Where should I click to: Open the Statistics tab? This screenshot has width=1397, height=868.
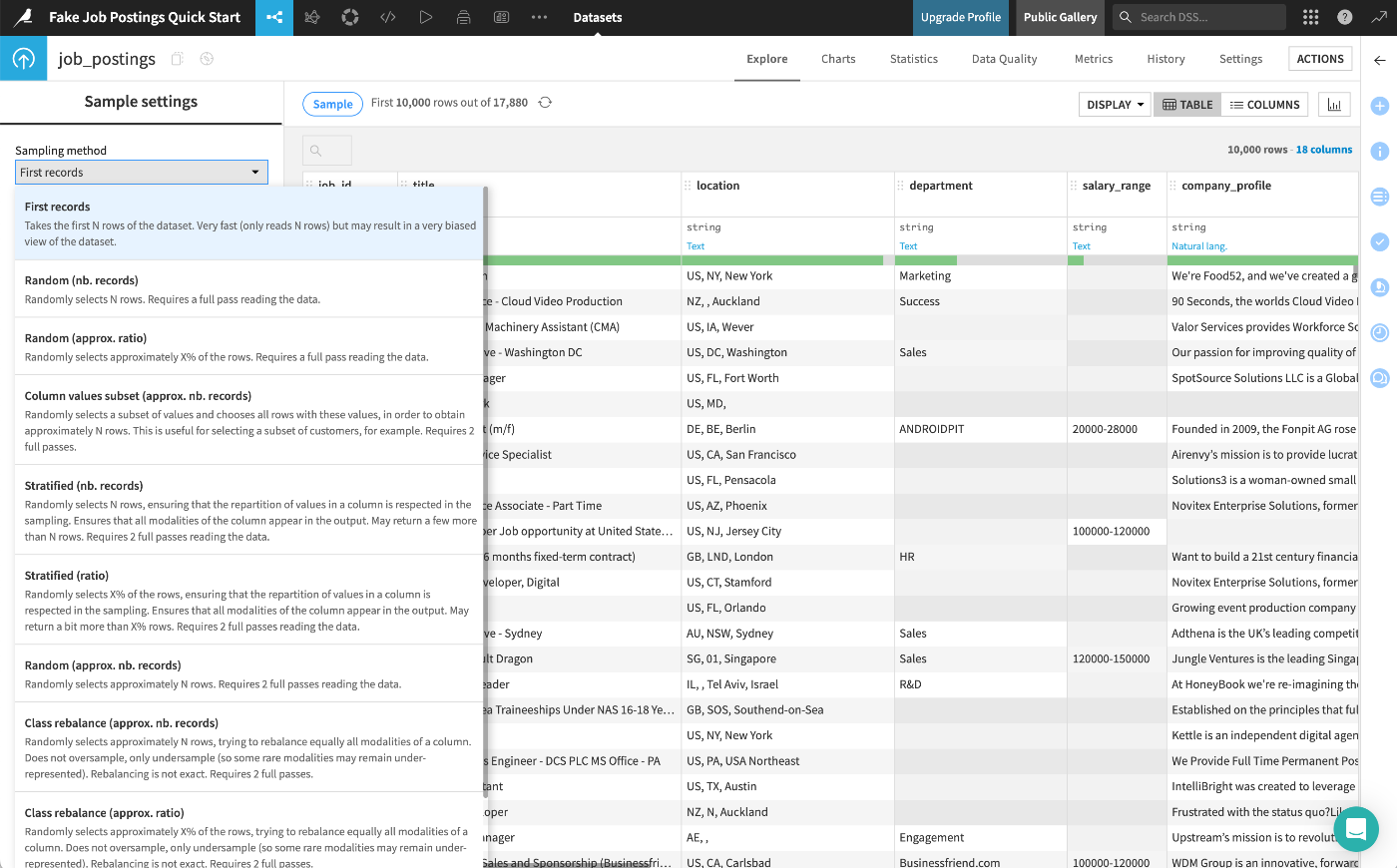[914, 59]
